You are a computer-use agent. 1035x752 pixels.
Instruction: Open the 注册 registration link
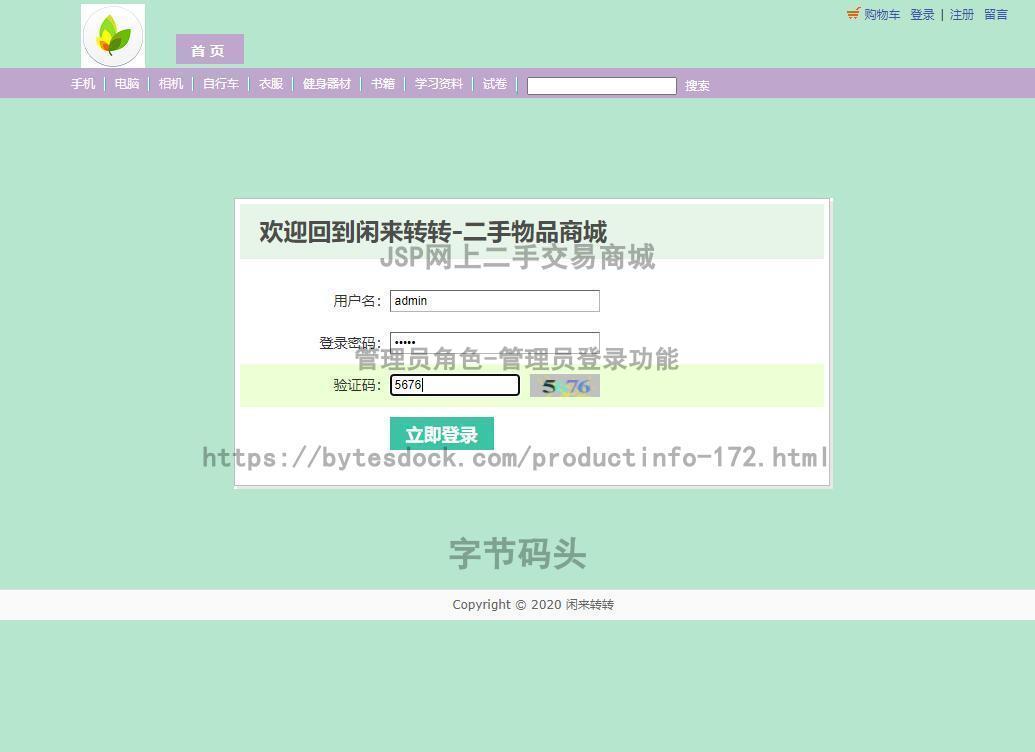pyautogui.click(x=961, y=14)
